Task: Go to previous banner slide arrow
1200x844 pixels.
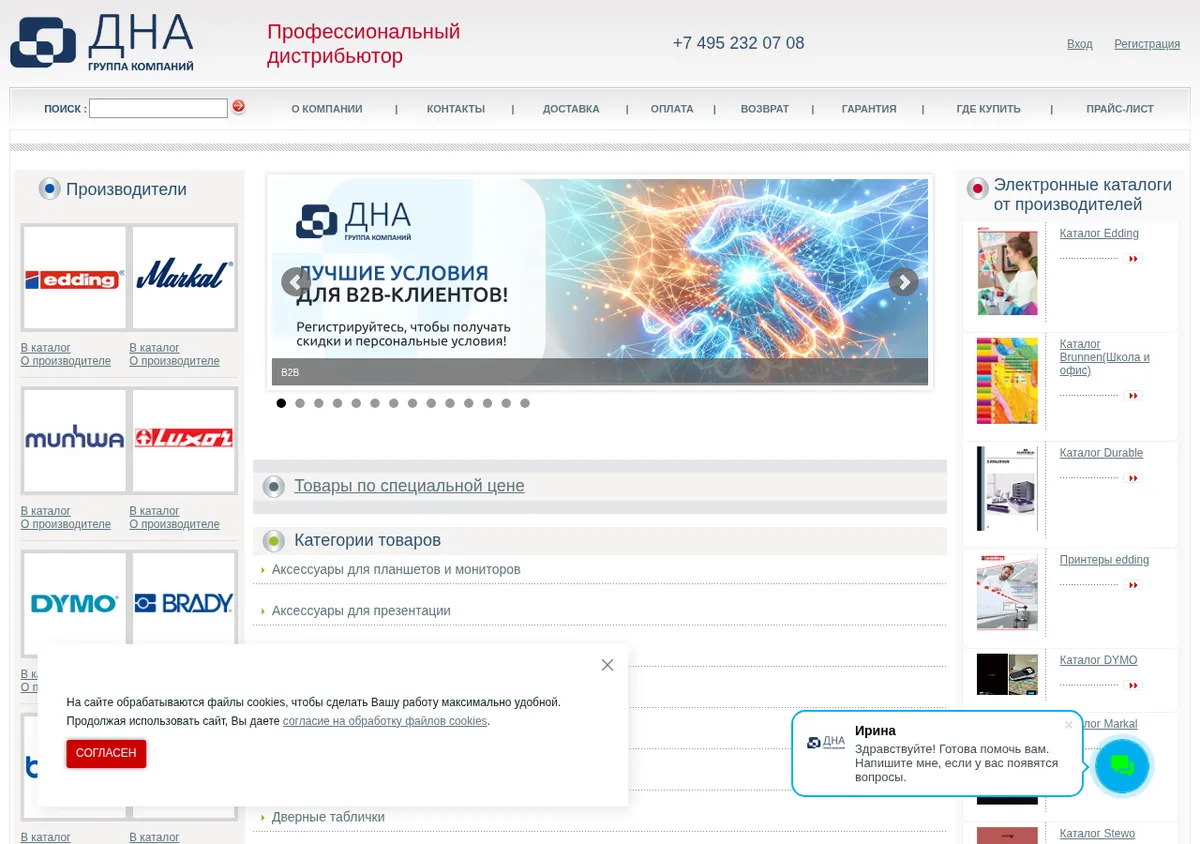Action: [x=295, y=282]
